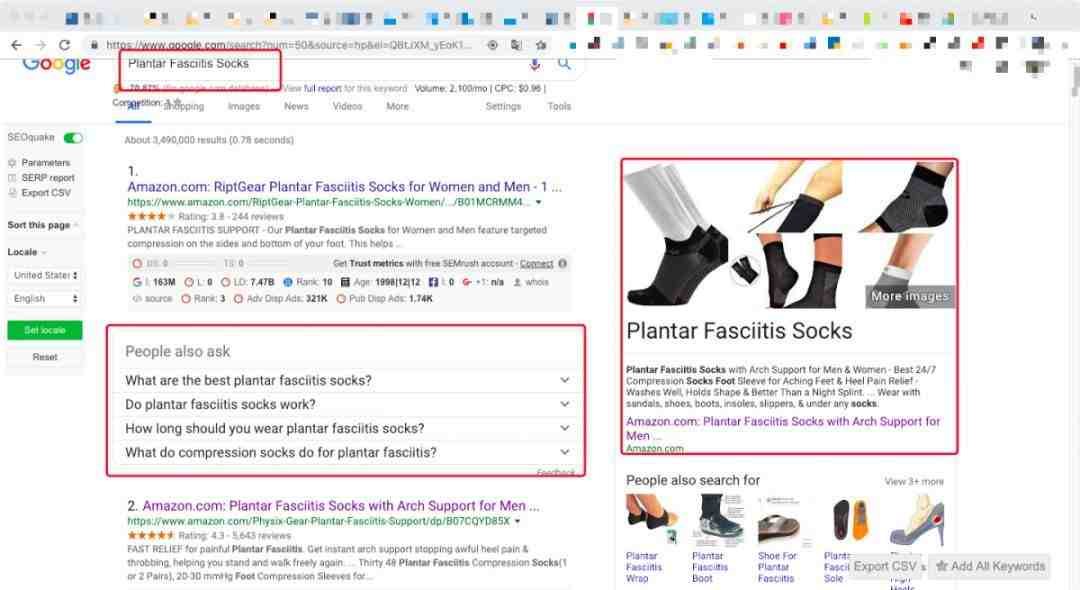Click the SERP report icon
The width and height of the screenshot is (1080, 590).
pyautogui.click(x=12, y=178)
